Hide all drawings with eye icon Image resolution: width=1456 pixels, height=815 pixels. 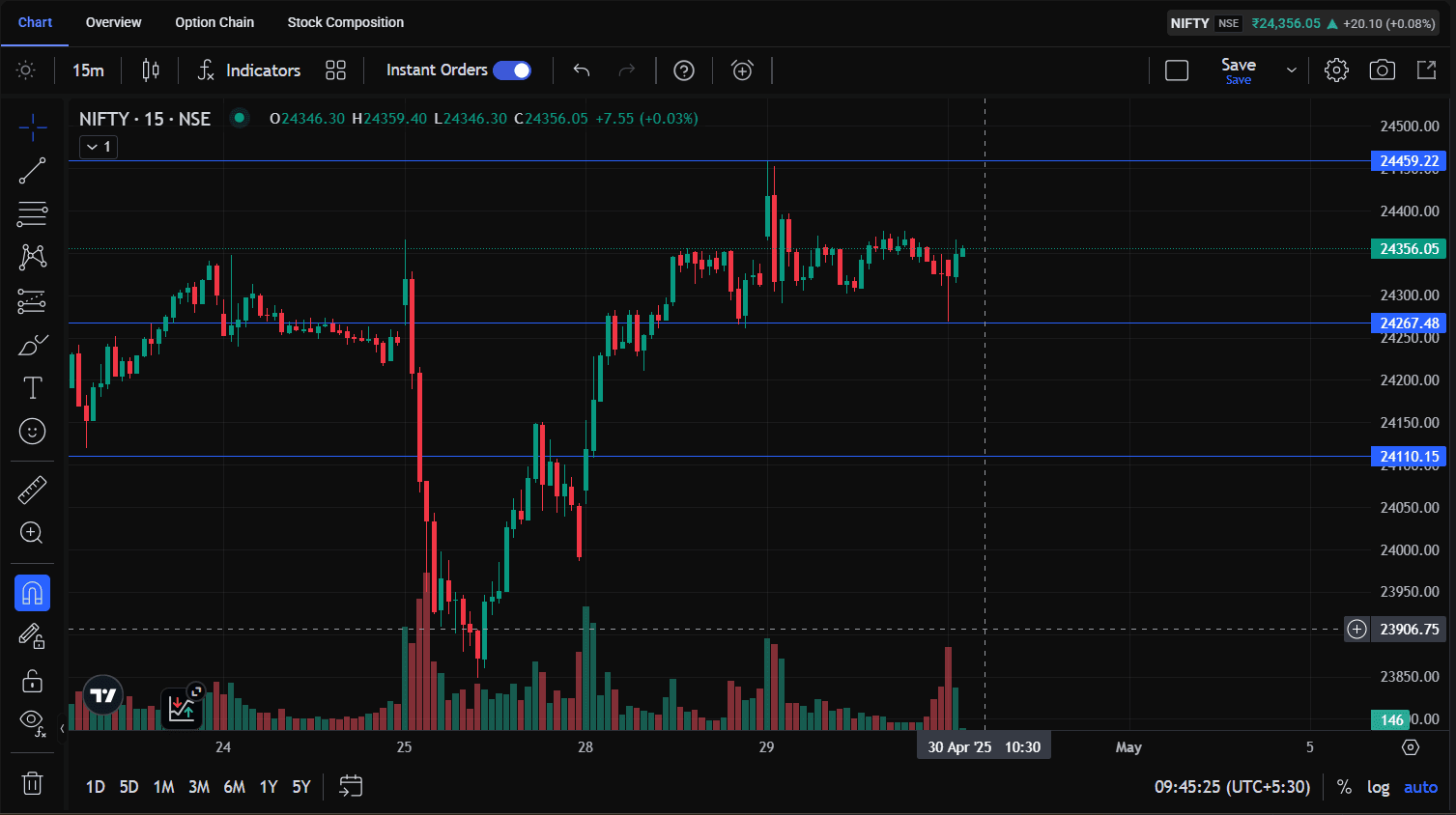32,721
